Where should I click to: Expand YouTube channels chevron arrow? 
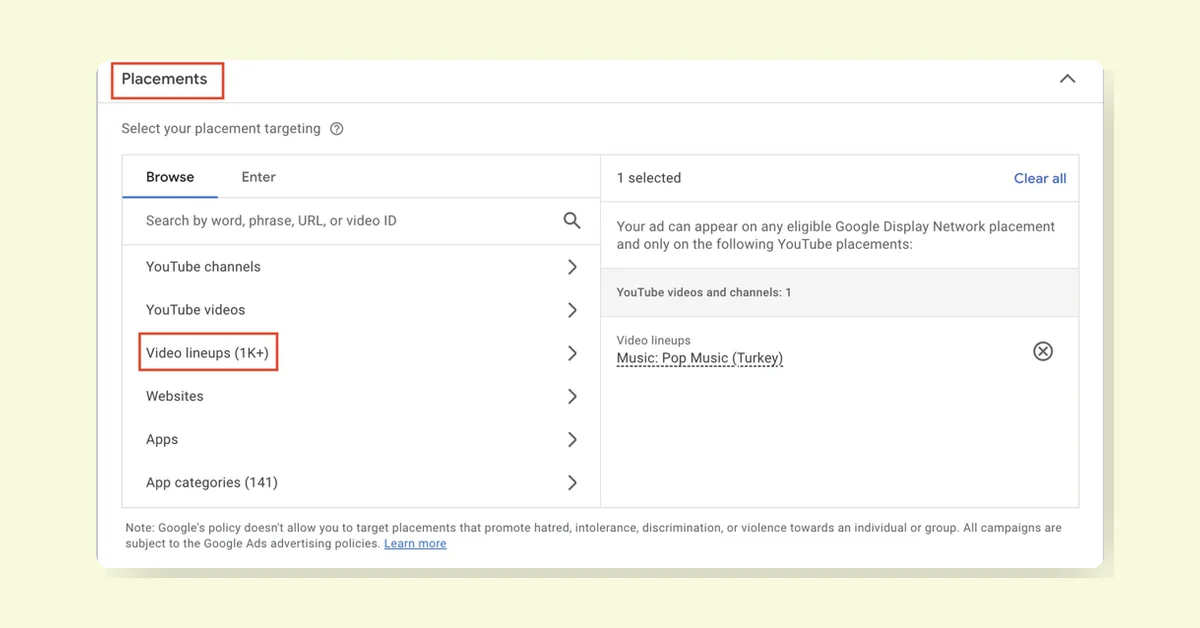coord(572,267)
